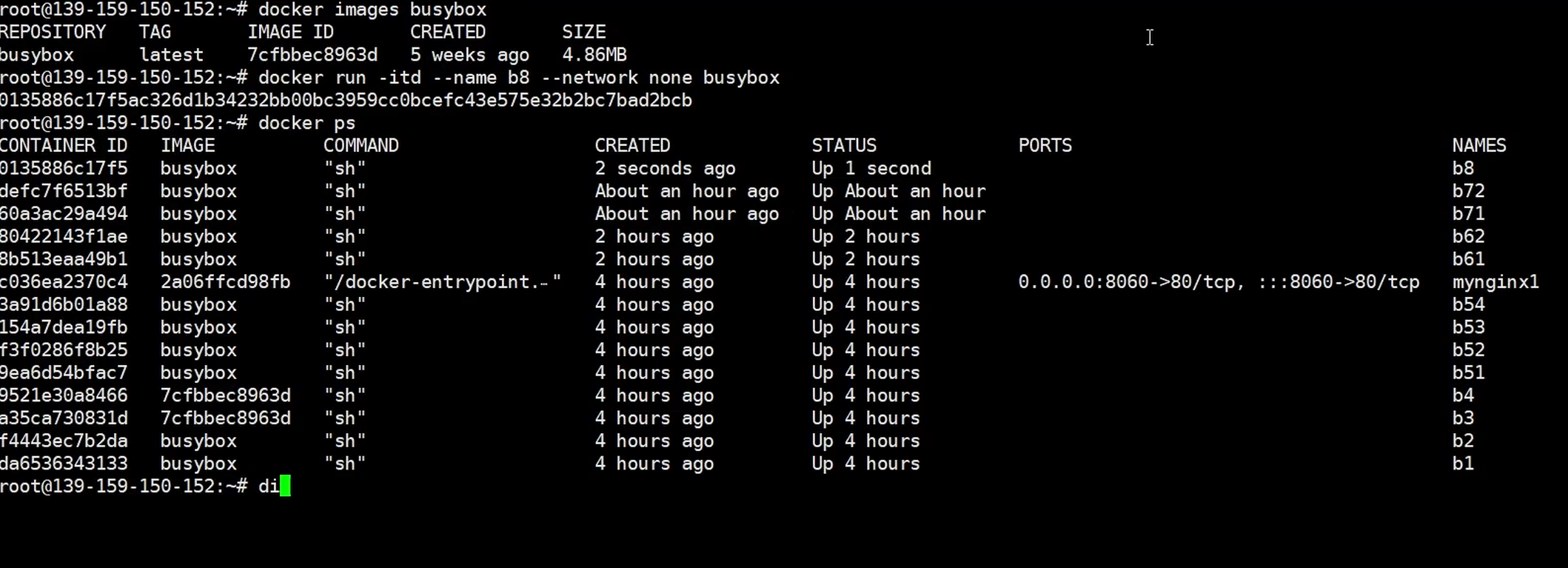Click the container name b61
This screenshot has width=1568, height=568.
pyautogui.click(x=1468, y=259)
